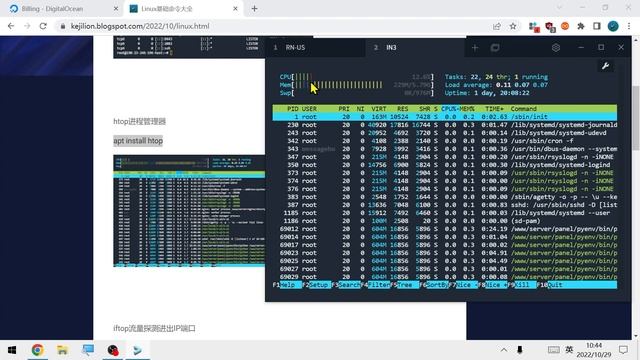Select the /sbin/init process row
Image resolution: width=640 pixels, height=360 pixels.
(445, 117)
